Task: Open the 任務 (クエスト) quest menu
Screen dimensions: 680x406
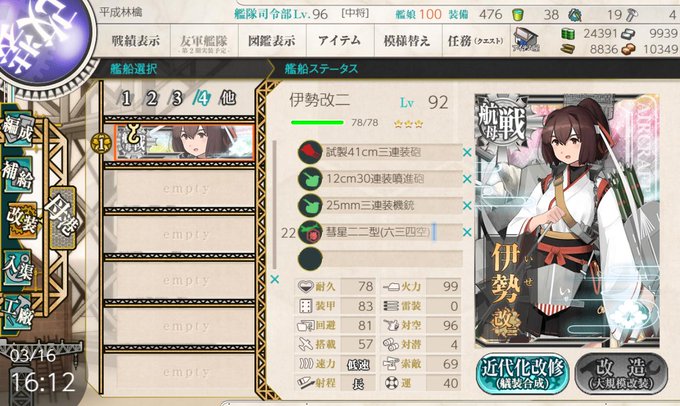Action: 476,41
